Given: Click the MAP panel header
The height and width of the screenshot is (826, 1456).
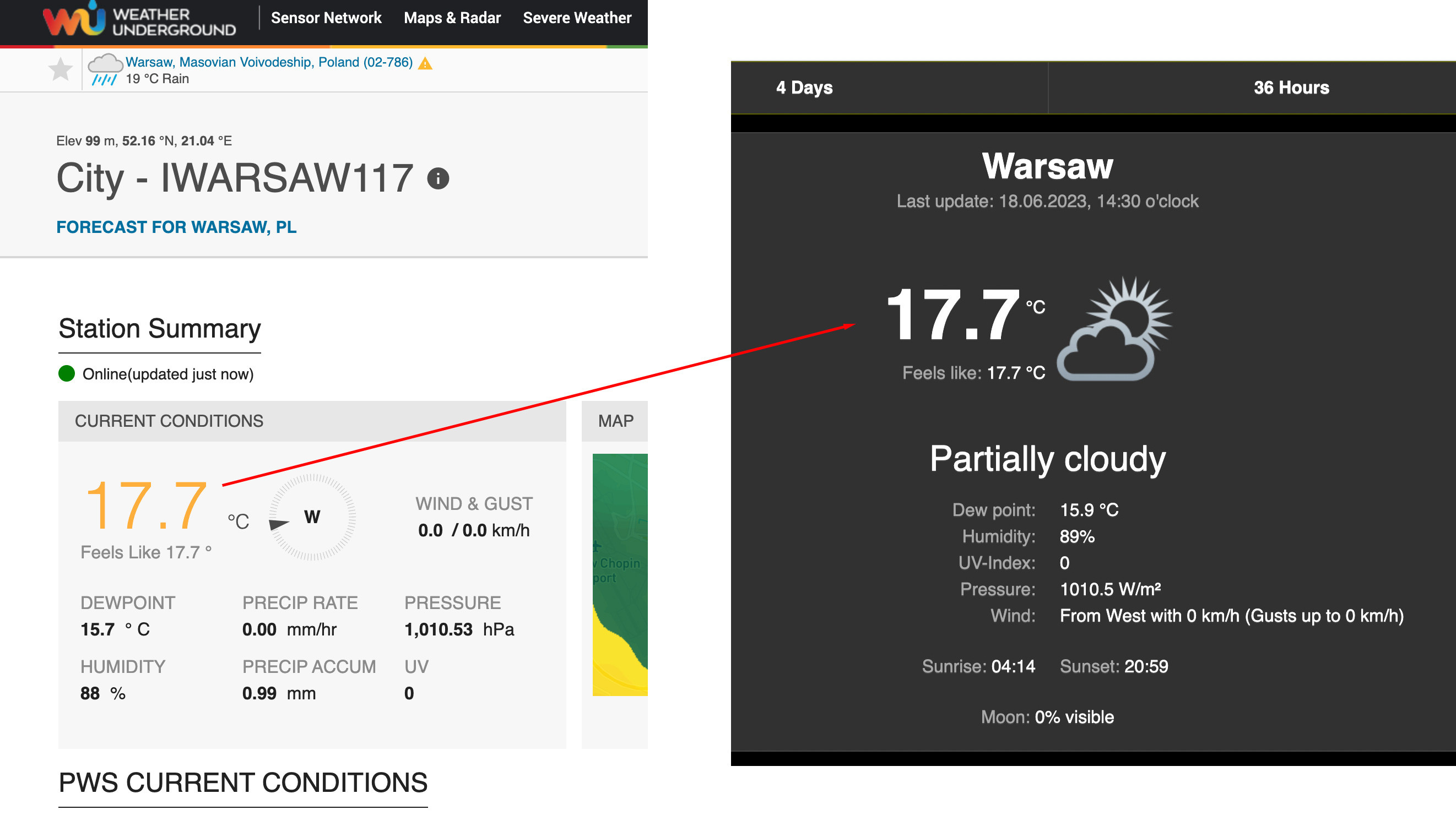Looking at the screenshot, I should point(615,421).
